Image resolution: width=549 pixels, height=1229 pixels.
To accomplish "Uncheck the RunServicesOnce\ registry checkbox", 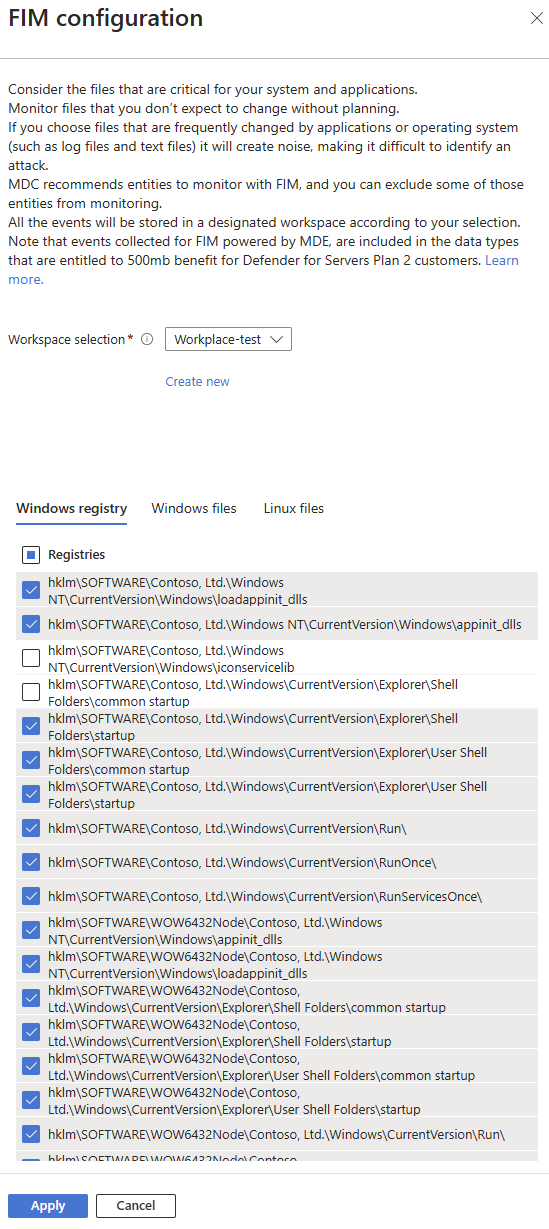I will [x=31, y=896].
